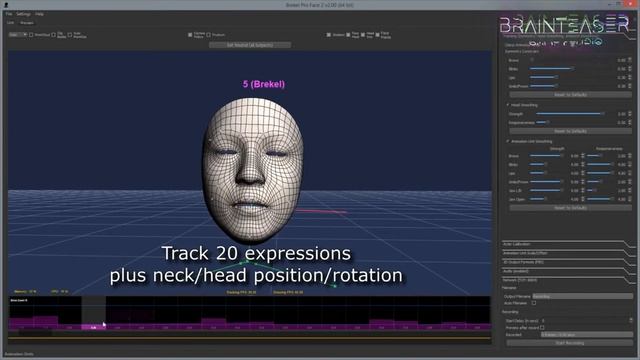Click highlighted purple block in timeline graph
This screenshot has height=360, width=640.
(93, 327)
